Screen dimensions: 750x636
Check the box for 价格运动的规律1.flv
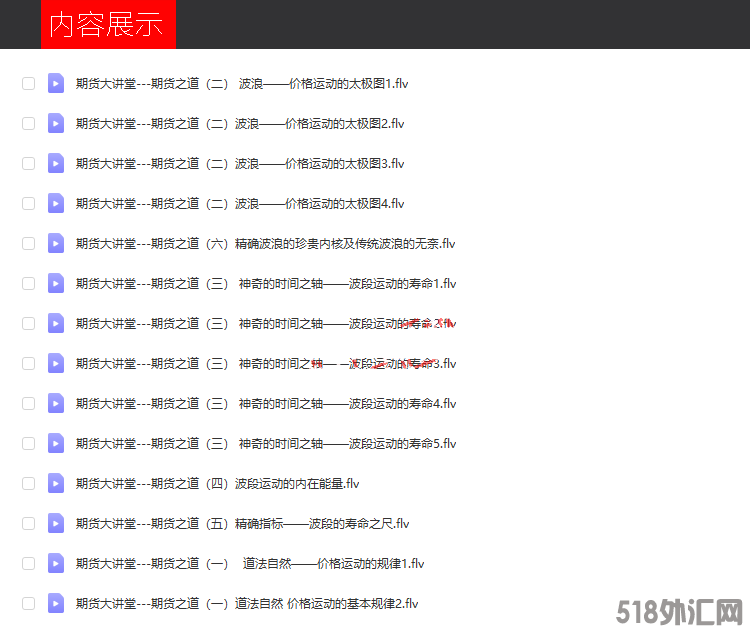click(x=28, y=564)
